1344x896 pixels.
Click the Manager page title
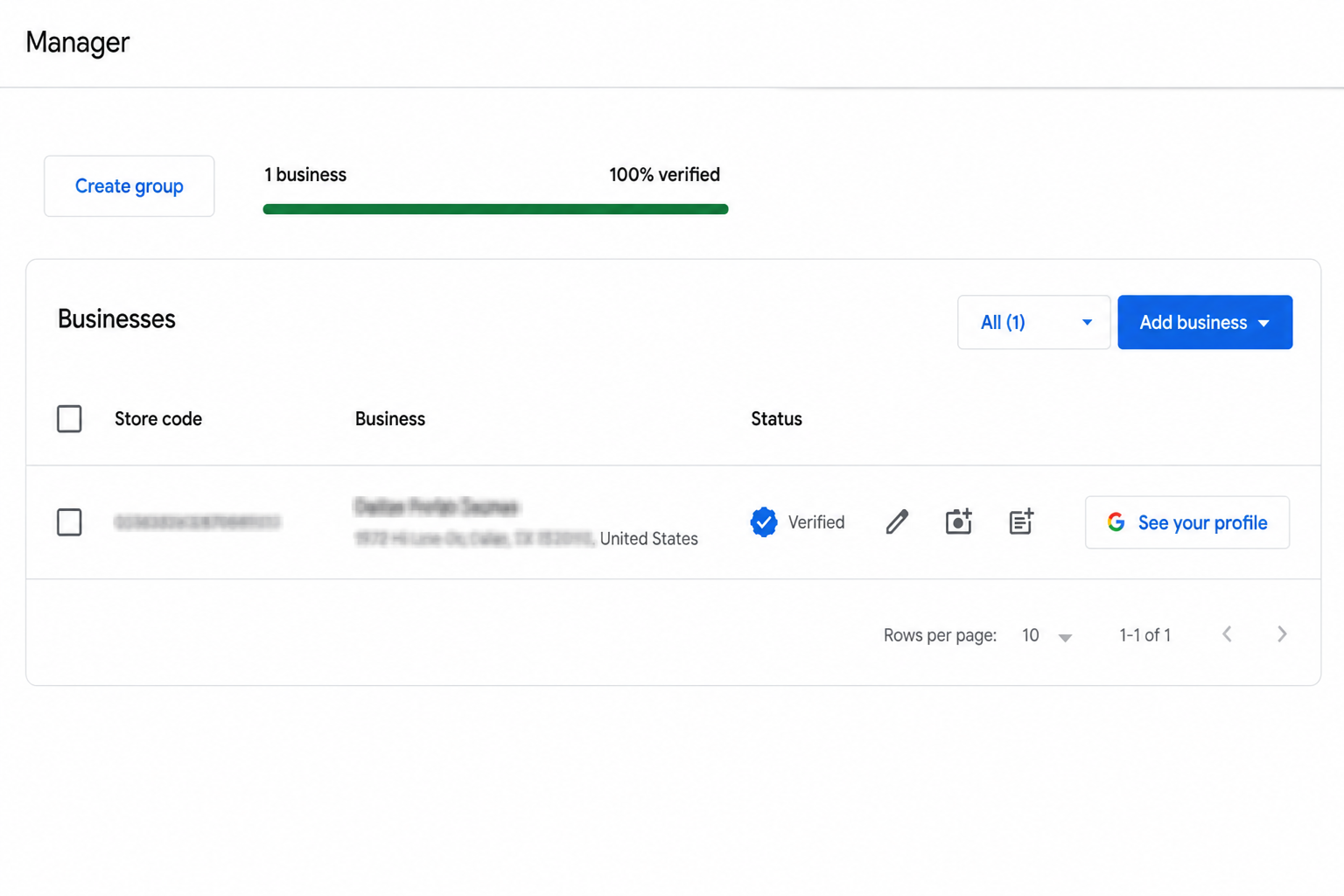[x=78, y=42]
